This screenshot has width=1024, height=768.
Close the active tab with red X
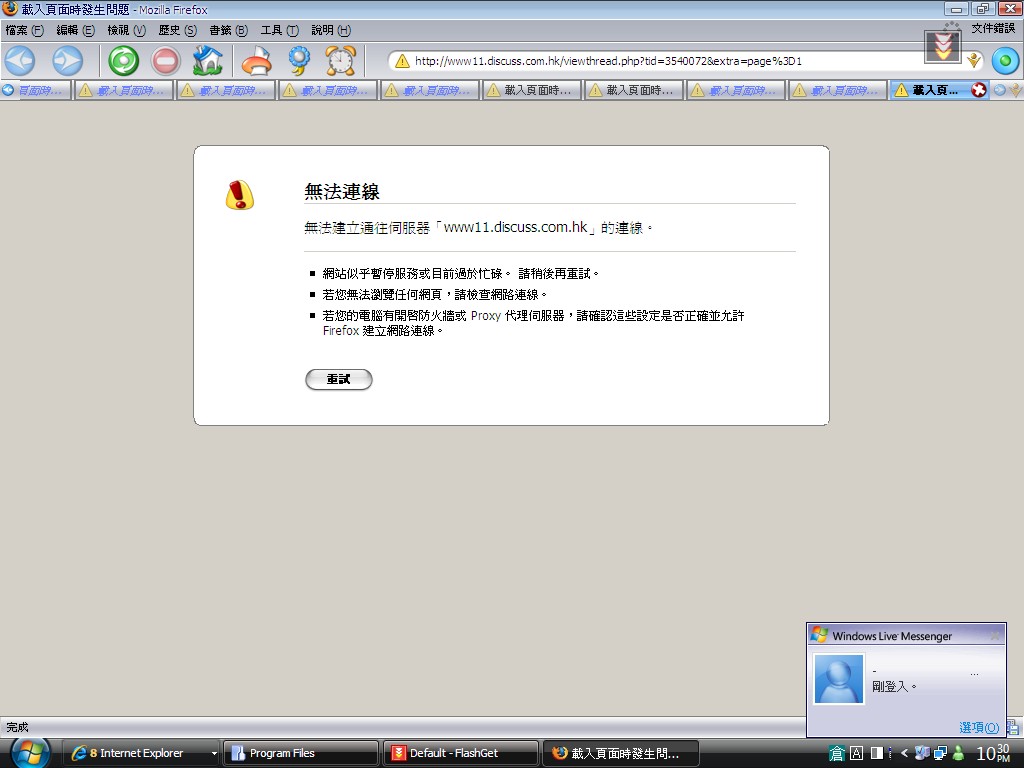click(x=979, y=90)
